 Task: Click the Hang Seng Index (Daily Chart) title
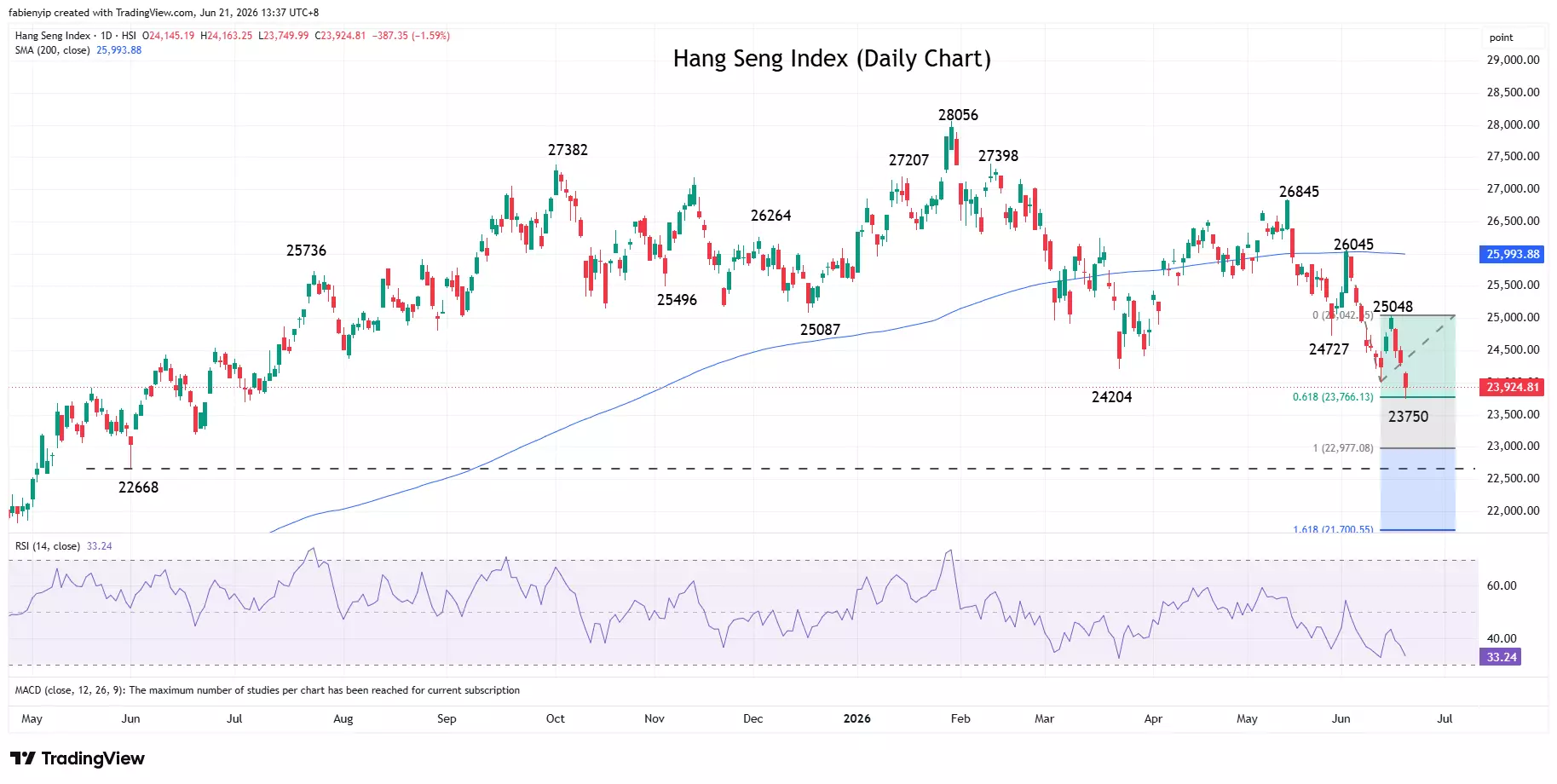click(832, 59)
